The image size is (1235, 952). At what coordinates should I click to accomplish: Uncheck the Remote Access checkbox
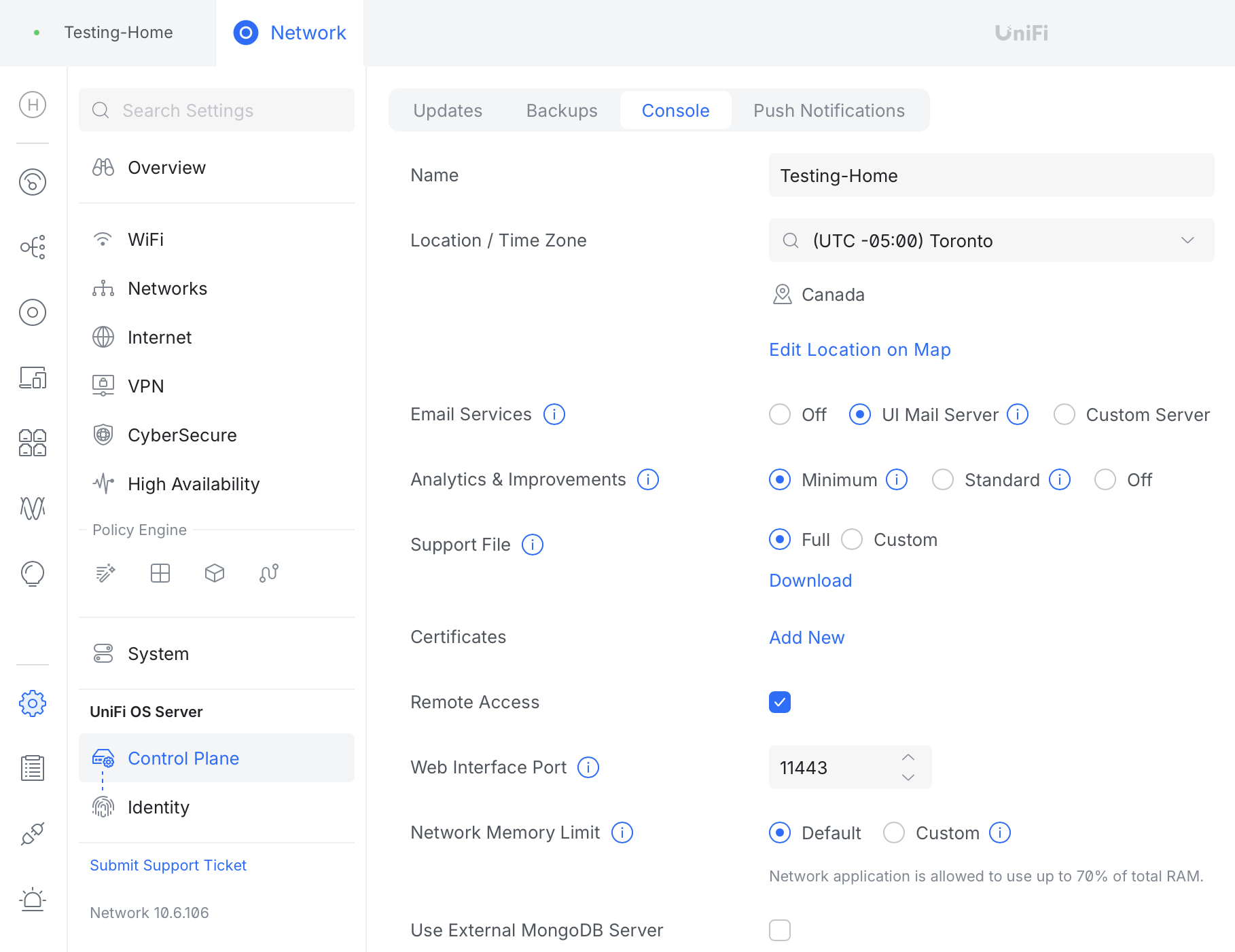pyautogui.click(x=780, y=702)
